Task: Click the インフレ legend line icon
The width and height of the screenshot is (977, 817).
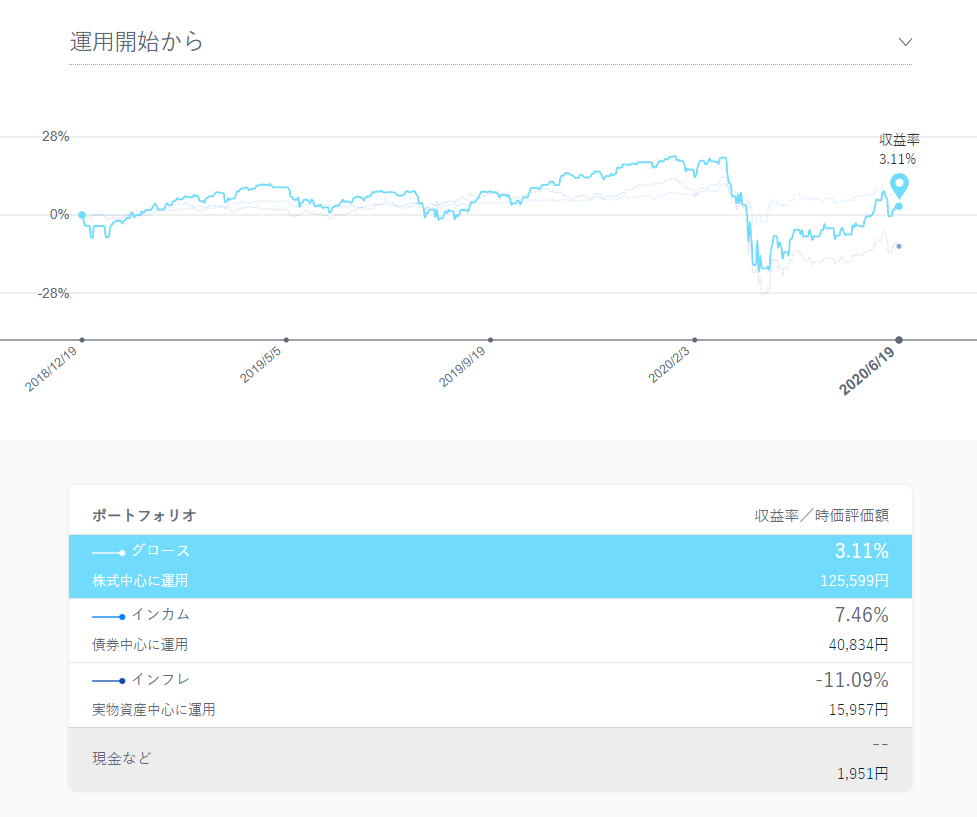Action: tap(108, 681)
